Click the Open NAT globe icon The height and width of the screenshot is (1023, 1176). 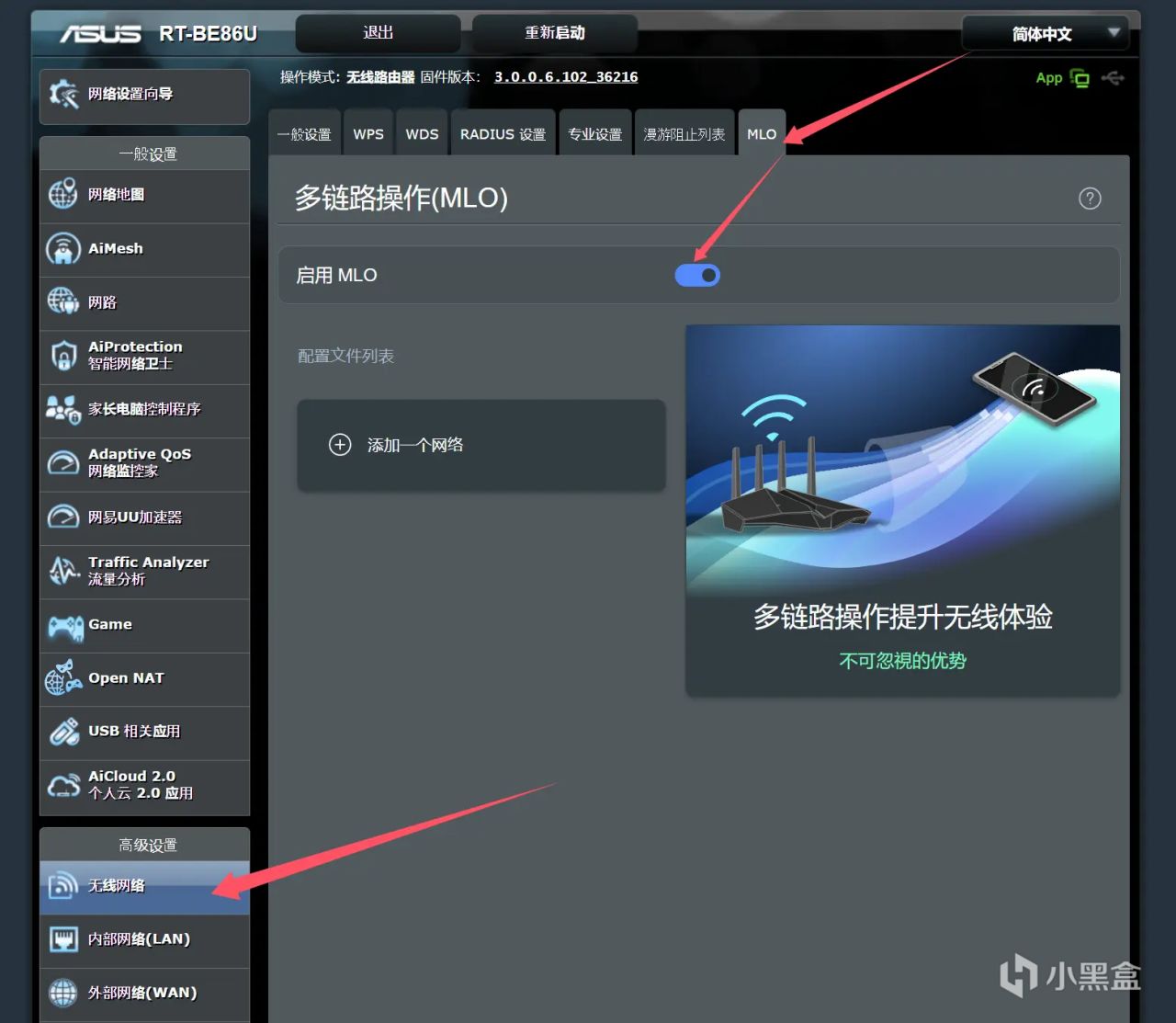tap(62, 678)
